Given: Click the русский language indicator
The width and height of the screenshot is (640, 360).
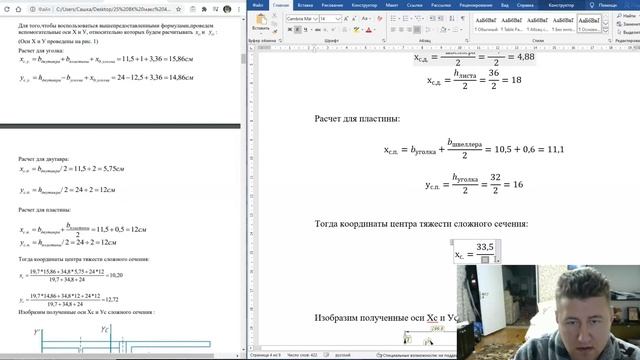Looking at the screenshot, I should [342, 356].
